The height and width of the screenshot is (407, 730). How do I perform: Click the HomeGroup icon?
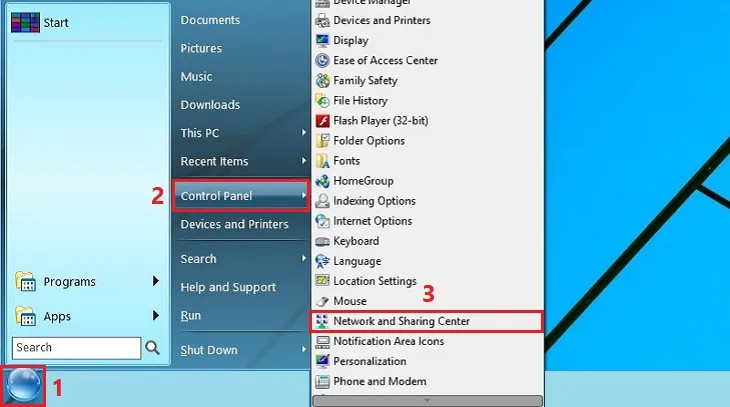(322, 181)
